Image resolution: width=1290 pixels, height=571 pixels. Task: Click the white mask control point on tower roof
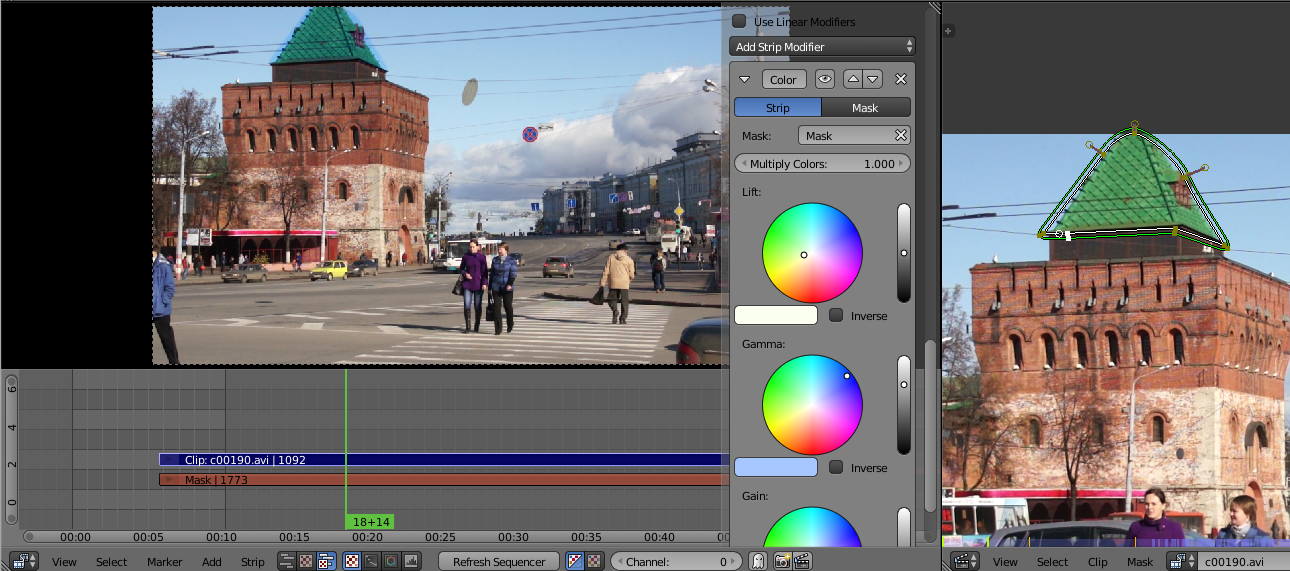click(1068, 236)
